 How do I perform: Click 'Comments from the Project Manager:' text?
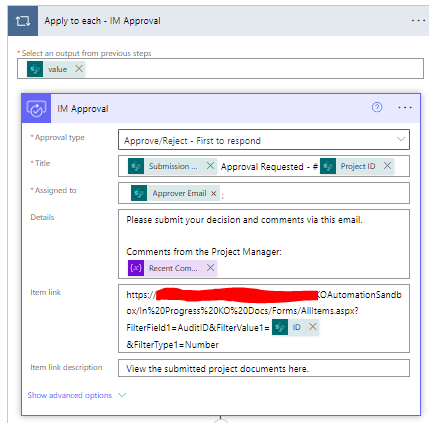point(204,252)
